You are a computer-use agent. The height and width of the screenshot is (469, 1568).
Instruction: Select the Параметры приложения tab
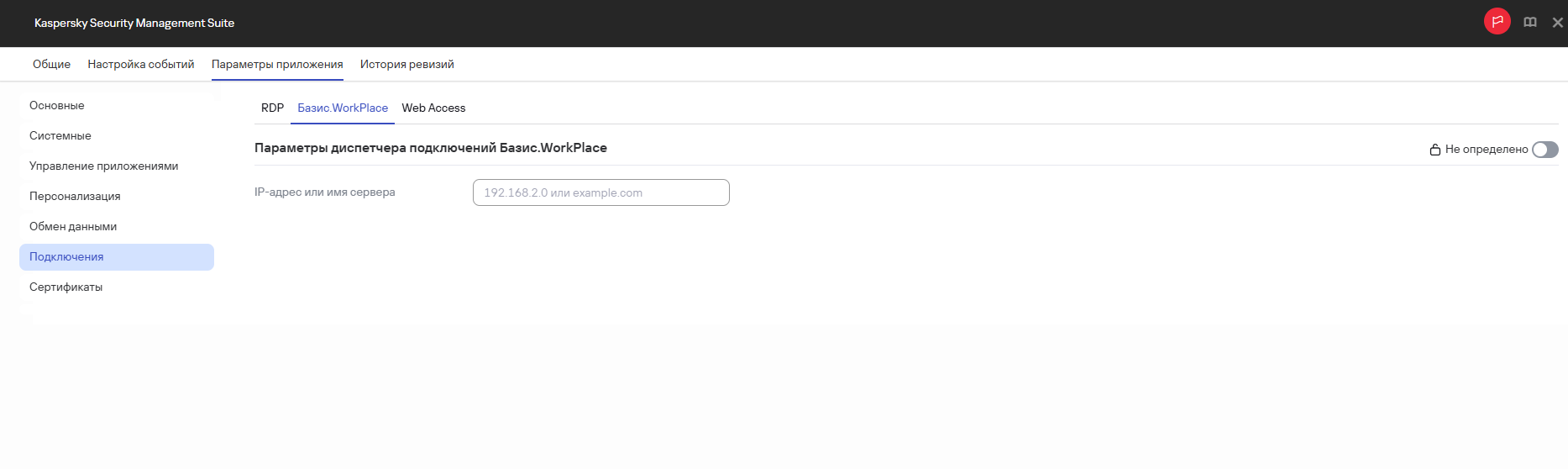tap(277, 64)
